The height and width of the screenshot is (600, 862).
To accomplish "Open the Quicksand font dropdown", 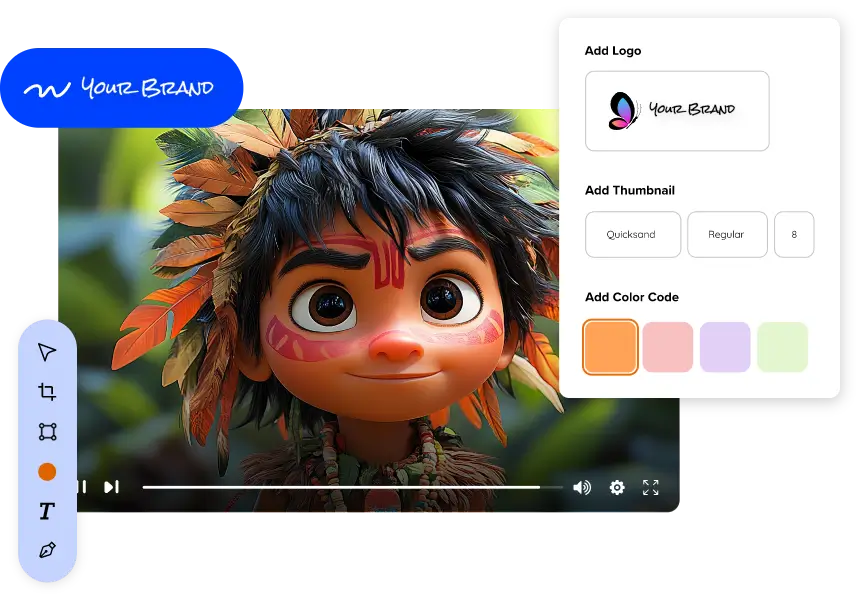I will click(x=632, y=234).
